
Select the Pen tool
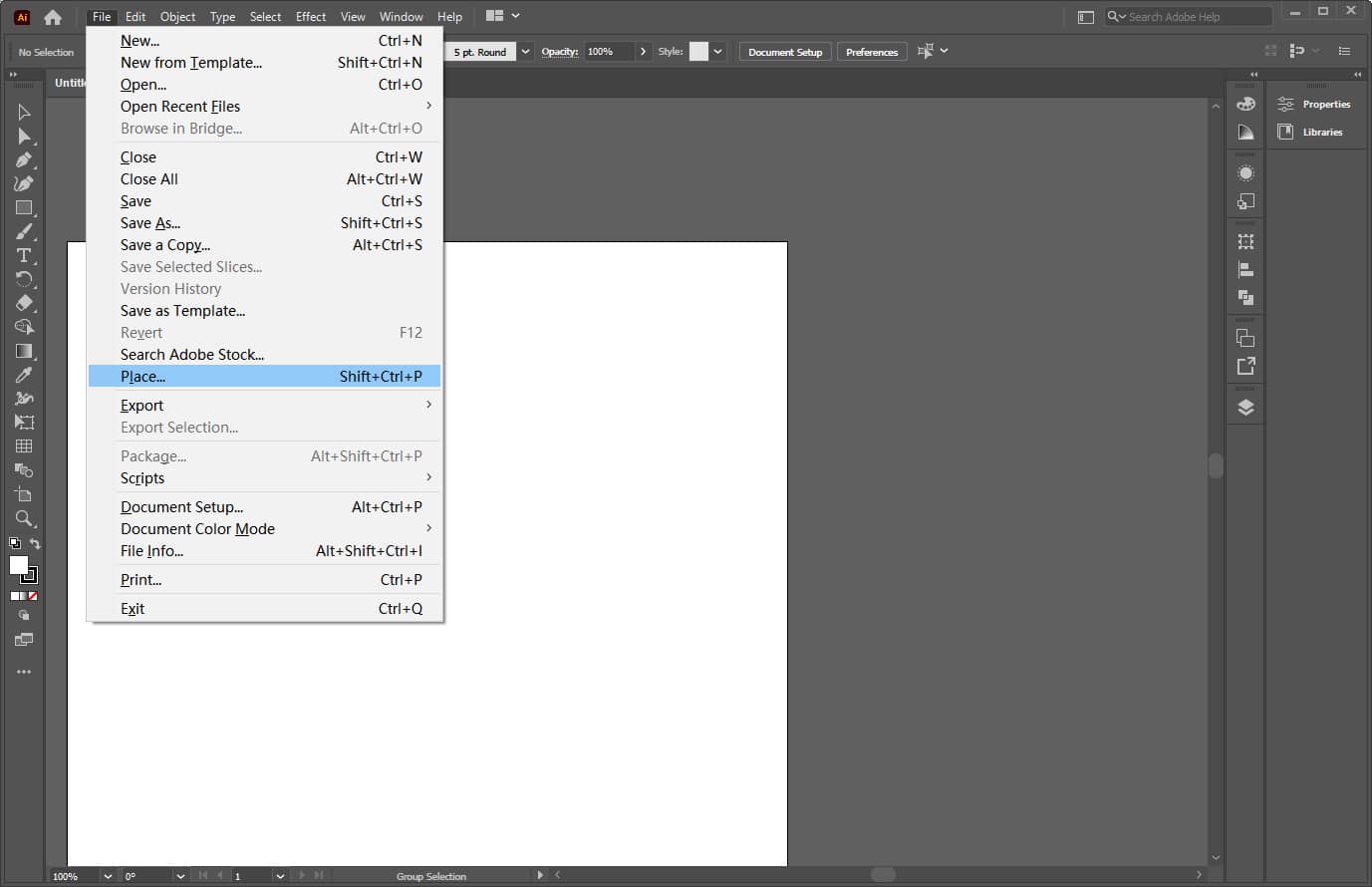(x=24, y=159)
